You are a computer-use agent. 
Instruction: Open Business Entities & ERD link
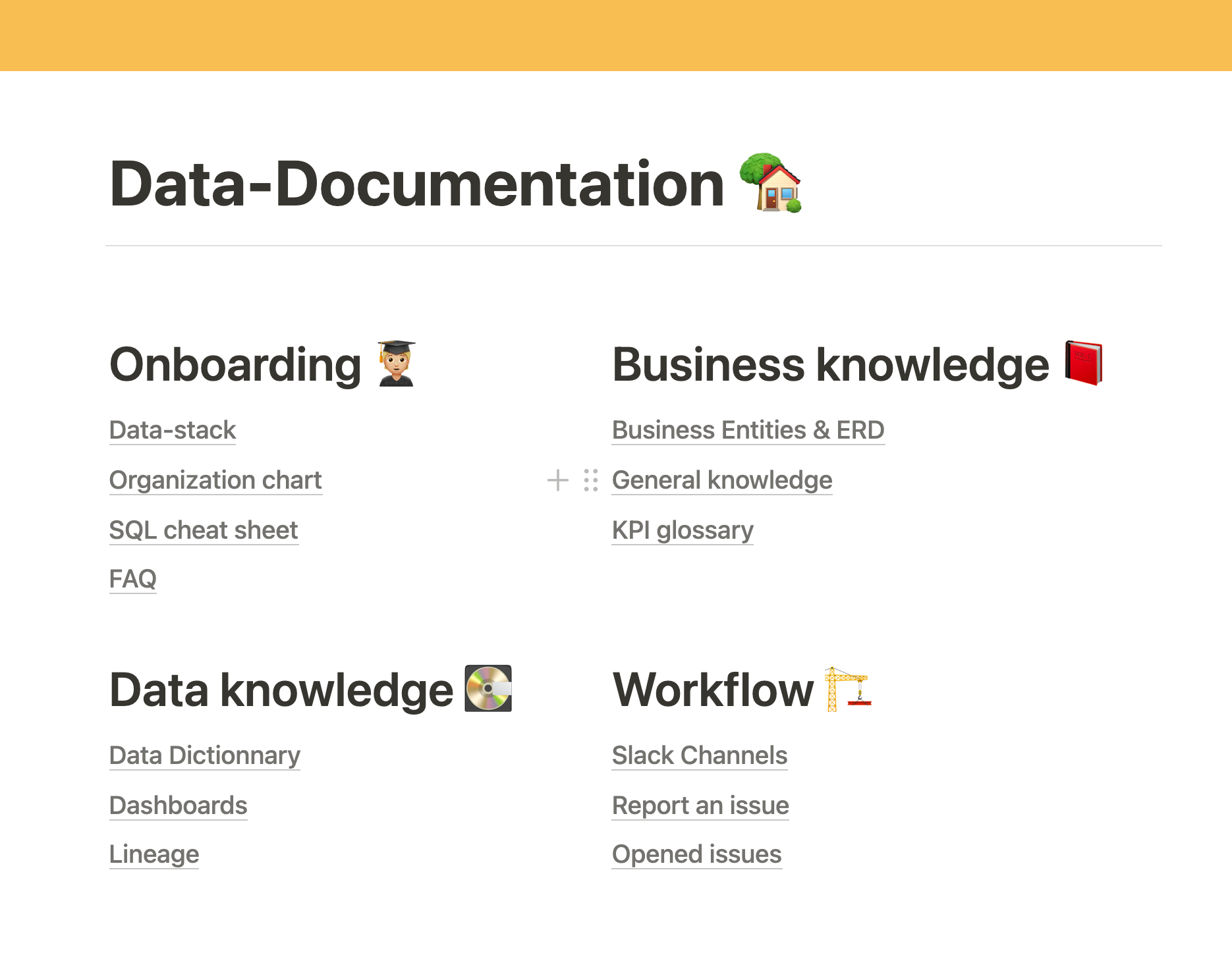(748, 430)
